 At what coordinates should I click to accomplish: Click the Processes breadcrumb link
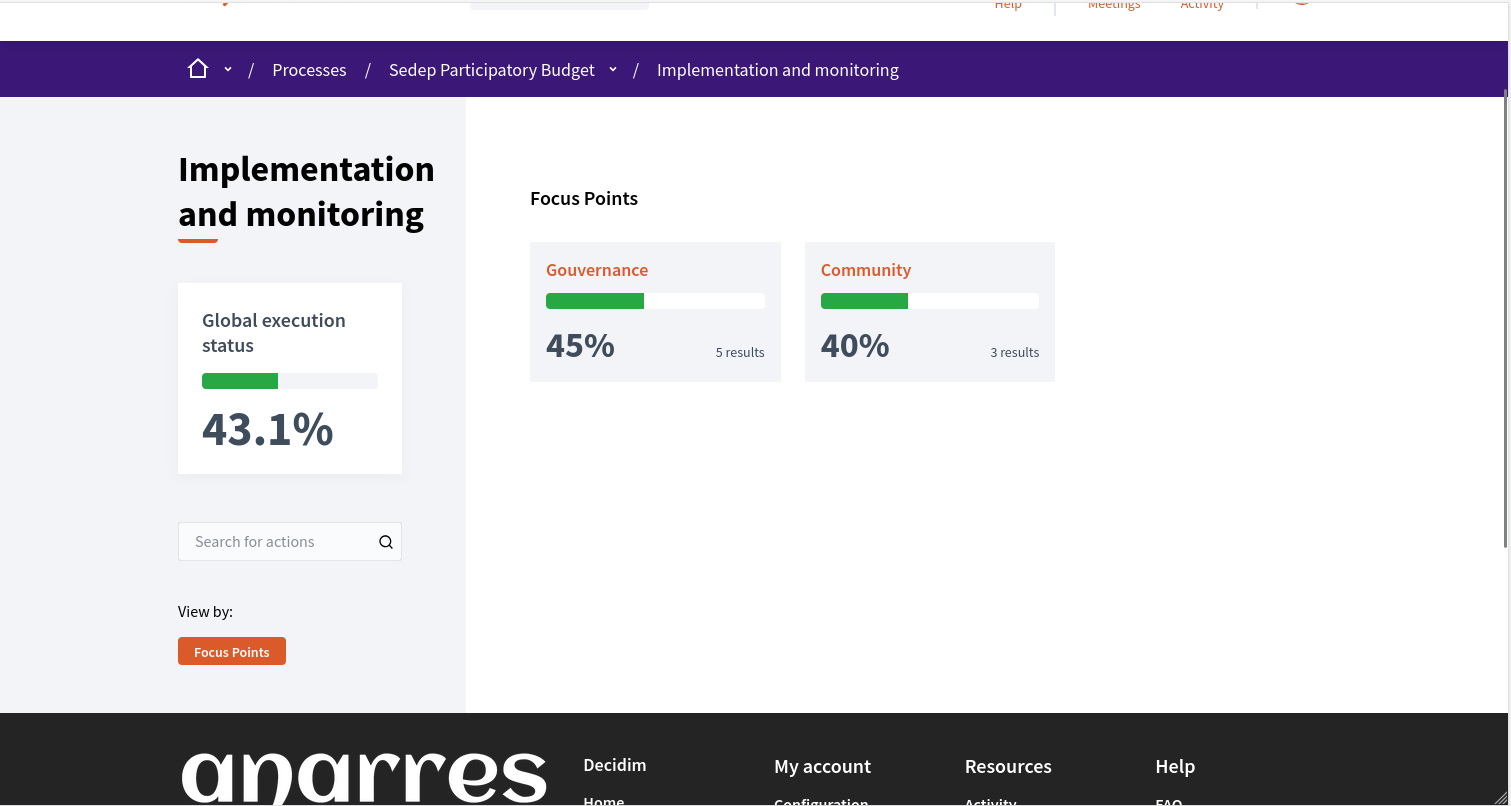pos(309,69)
